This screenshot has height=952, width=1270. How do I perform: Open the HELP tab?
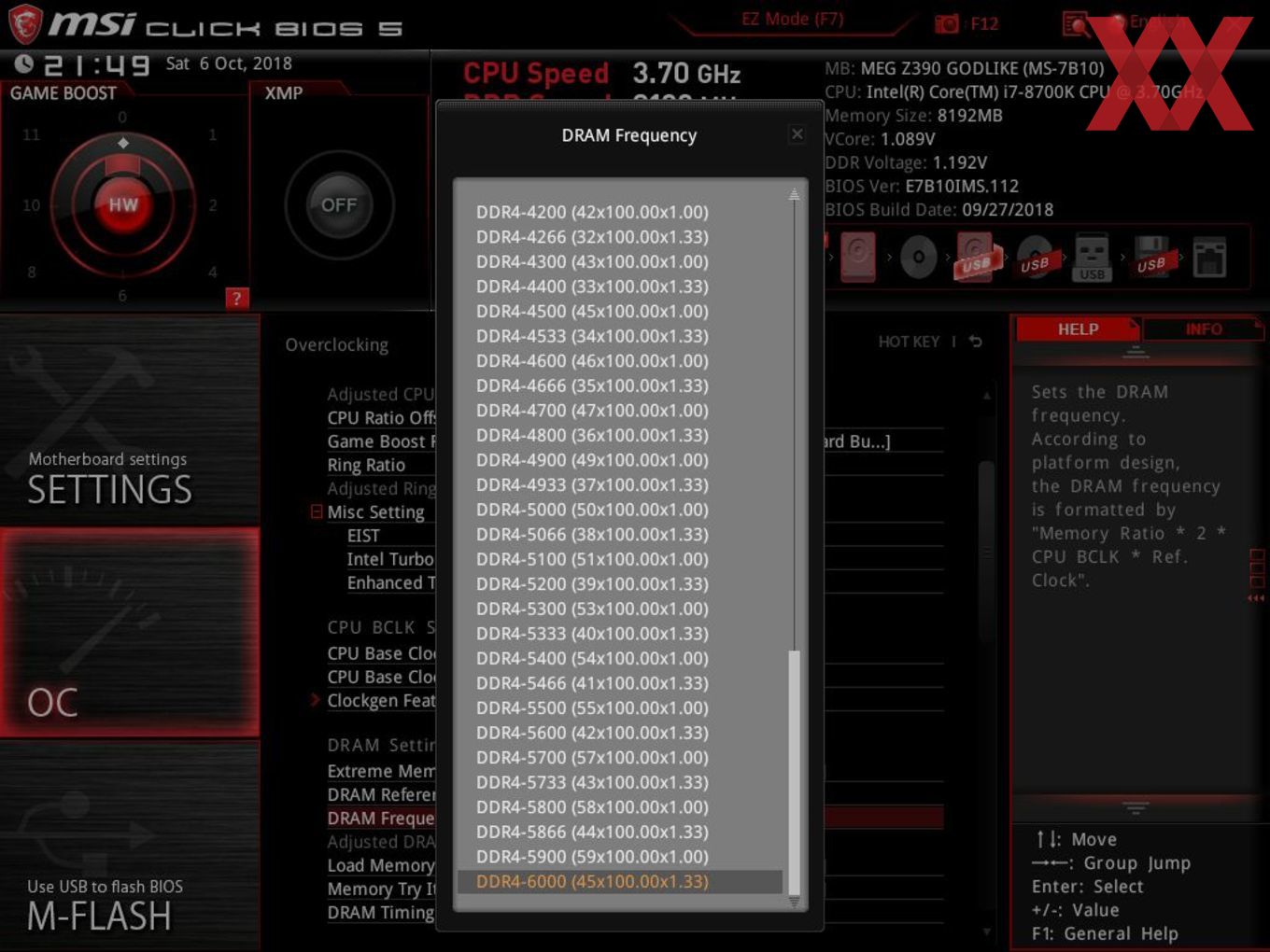(x=1078, y=329)
